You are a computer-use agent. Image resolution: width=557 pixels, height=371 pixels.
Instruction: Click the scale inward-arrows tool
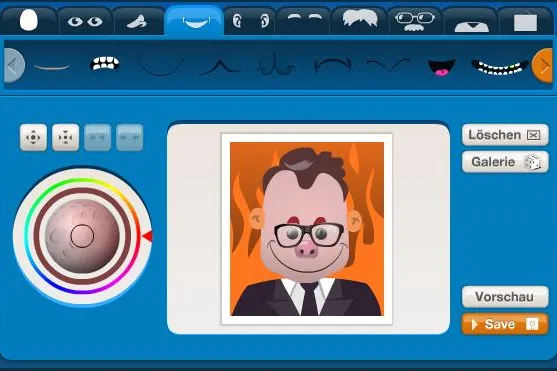pyautogui.click(x=65, y=138)
